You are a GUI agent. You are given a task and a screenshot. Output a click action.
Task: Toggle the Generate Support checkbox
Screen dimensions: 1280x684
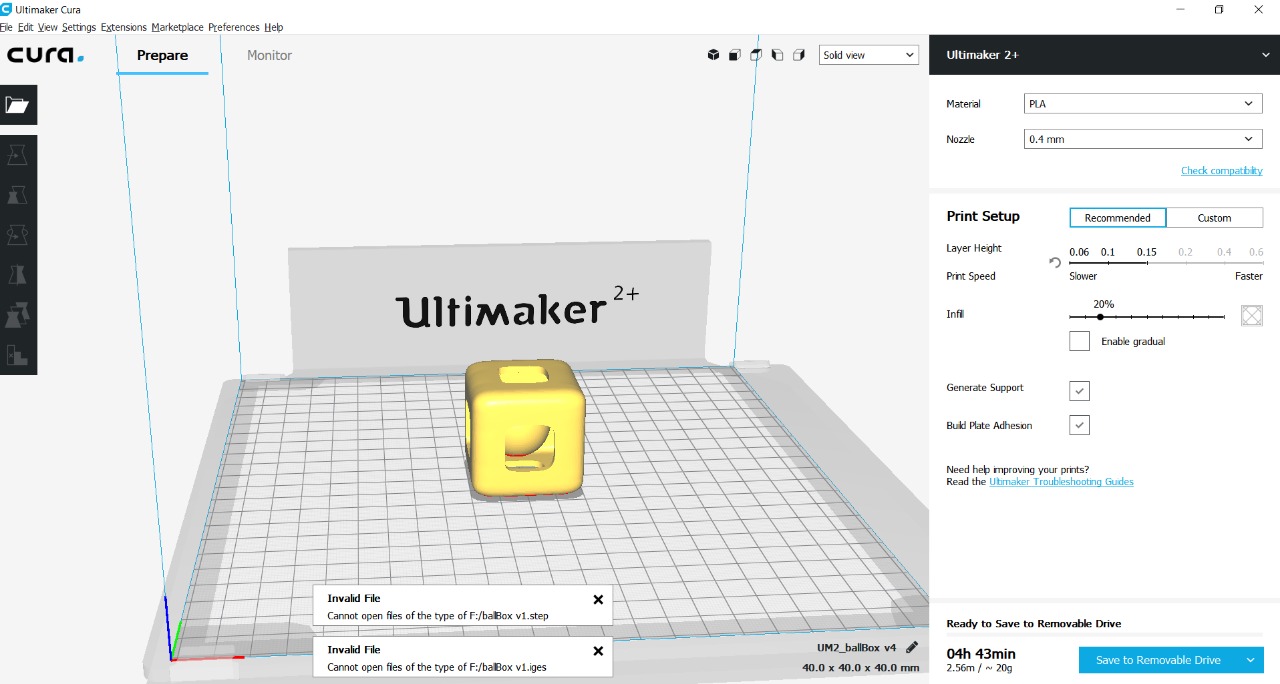[x=1079, y=390]
